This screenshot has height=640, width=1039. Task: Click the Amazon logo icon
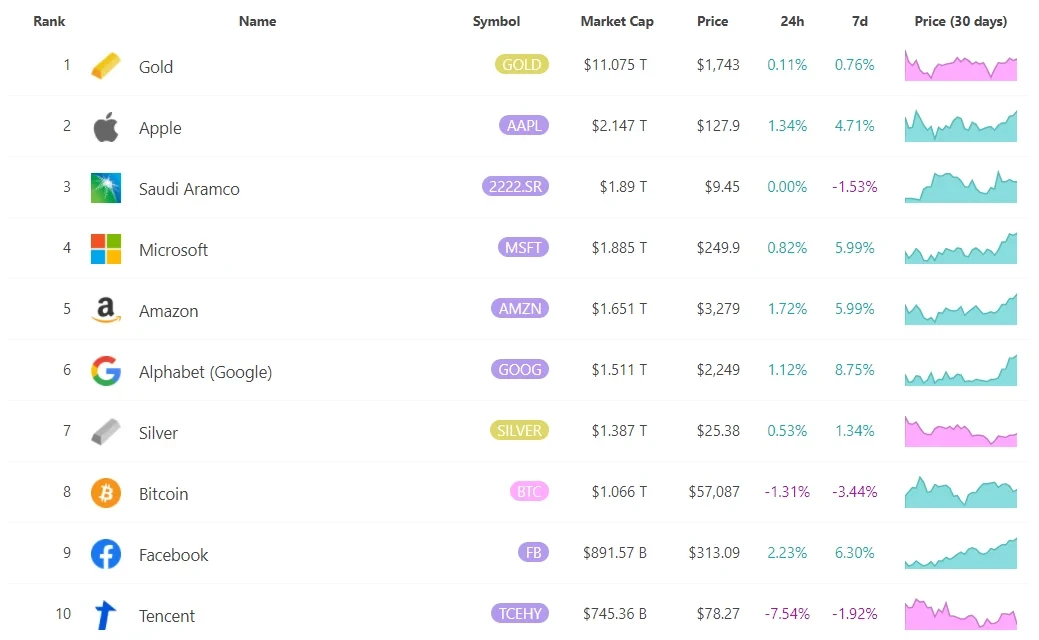click(105, 310)
